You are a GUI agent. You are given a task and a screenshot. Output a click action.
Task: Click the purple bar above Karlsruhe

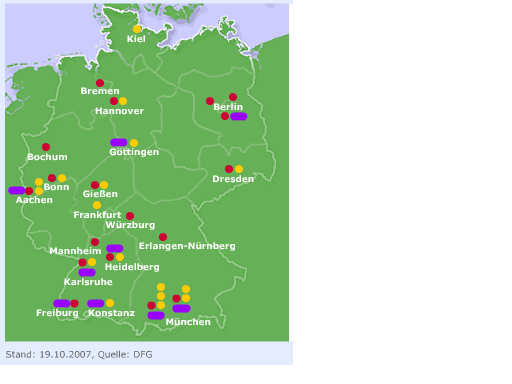point(87,272)
